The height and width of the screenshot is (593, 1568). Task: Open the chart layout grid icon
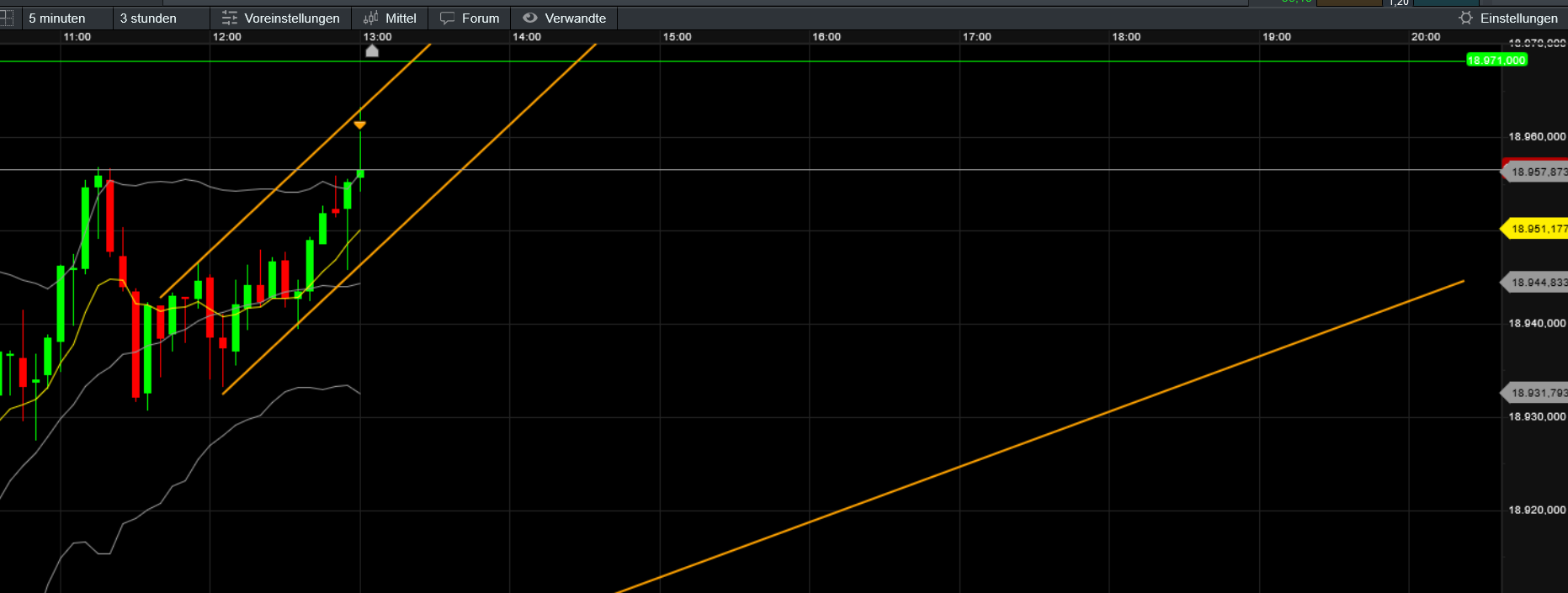pos(6,18)
